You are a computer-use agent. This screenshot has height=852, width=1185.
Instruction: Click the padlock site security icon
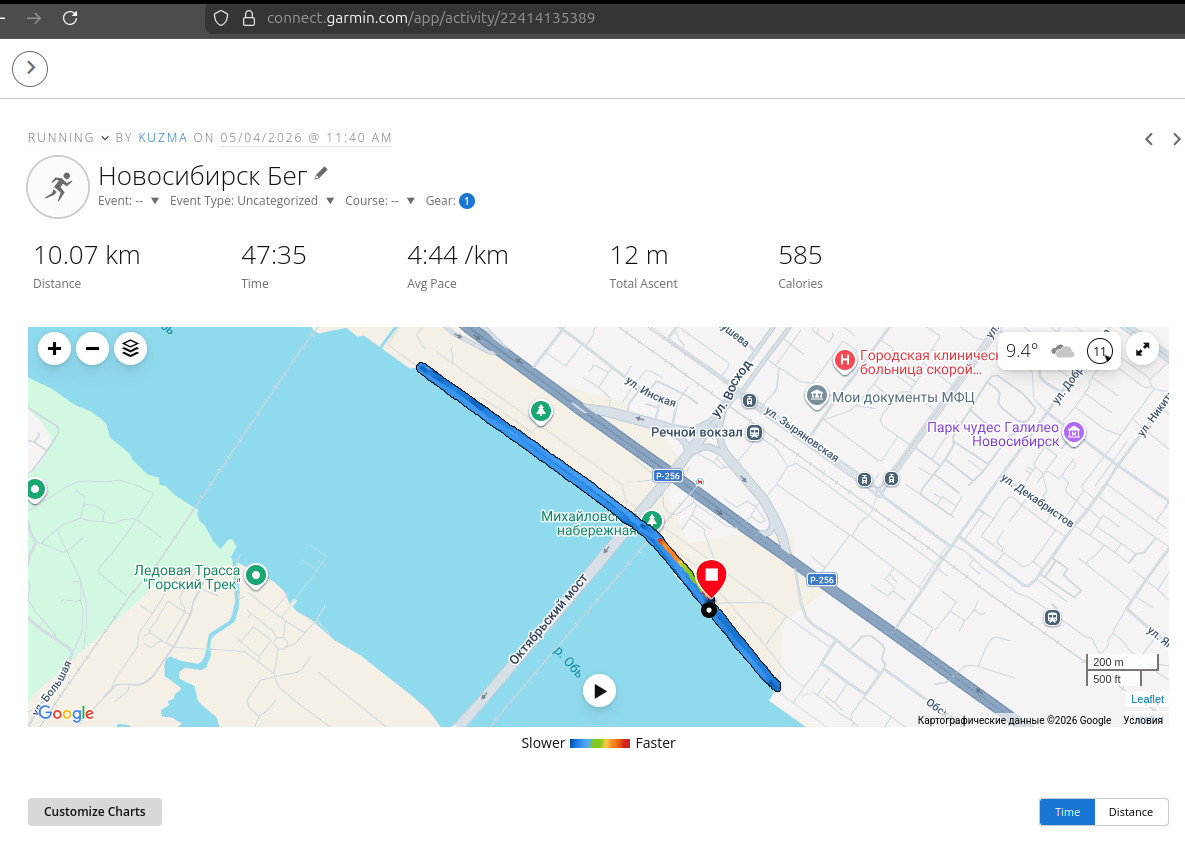(x=249, y=18)
